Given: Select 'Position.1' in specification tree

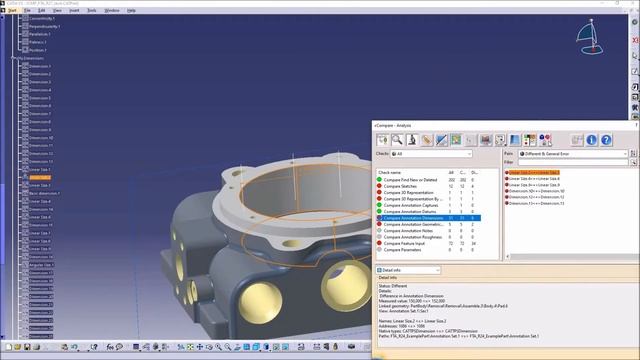Looking at the screenshot, I should [38, 50].
